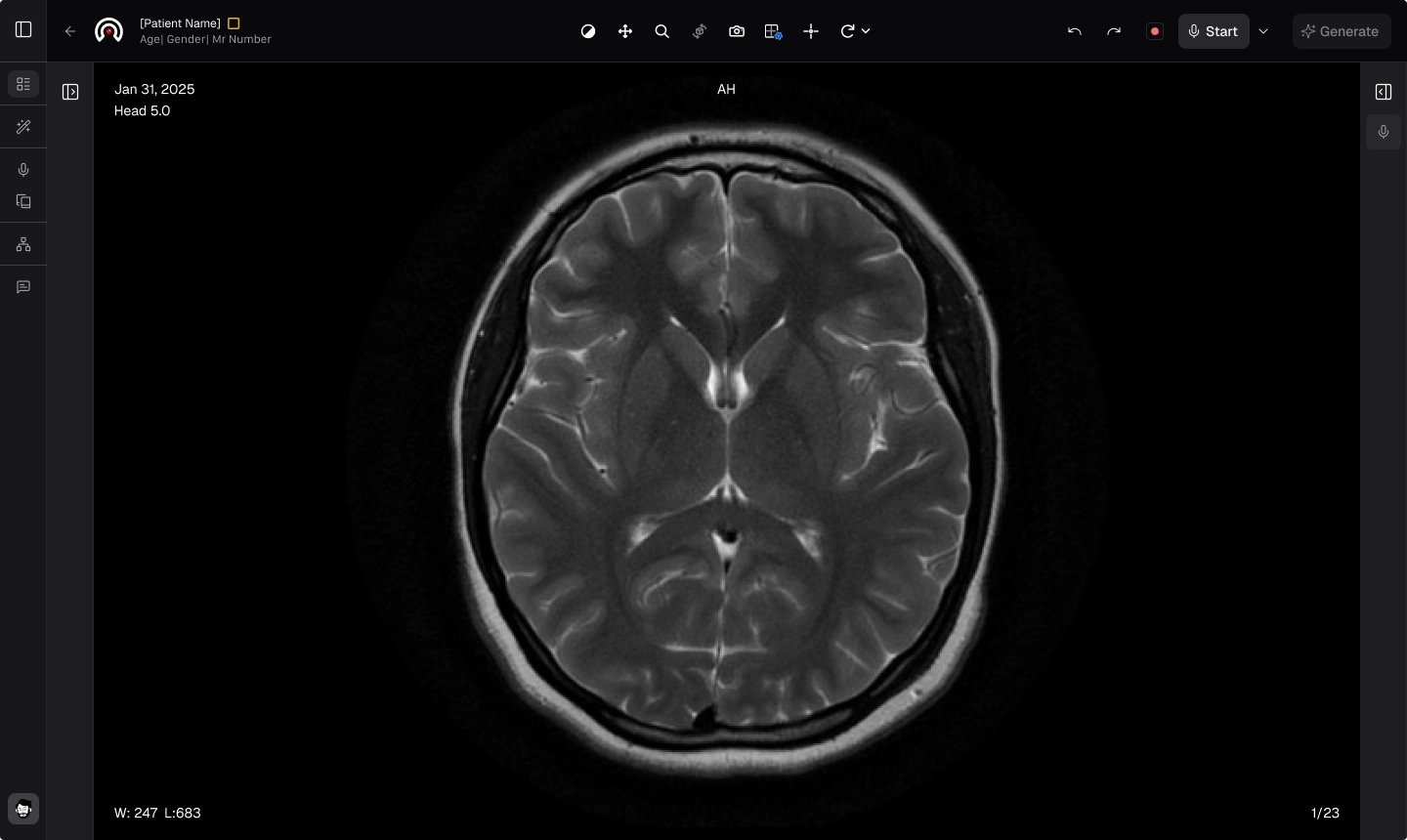The height and width of the screenshot is (840, 1407).
Task: Click the red record button
Action: click(1155, 31)
